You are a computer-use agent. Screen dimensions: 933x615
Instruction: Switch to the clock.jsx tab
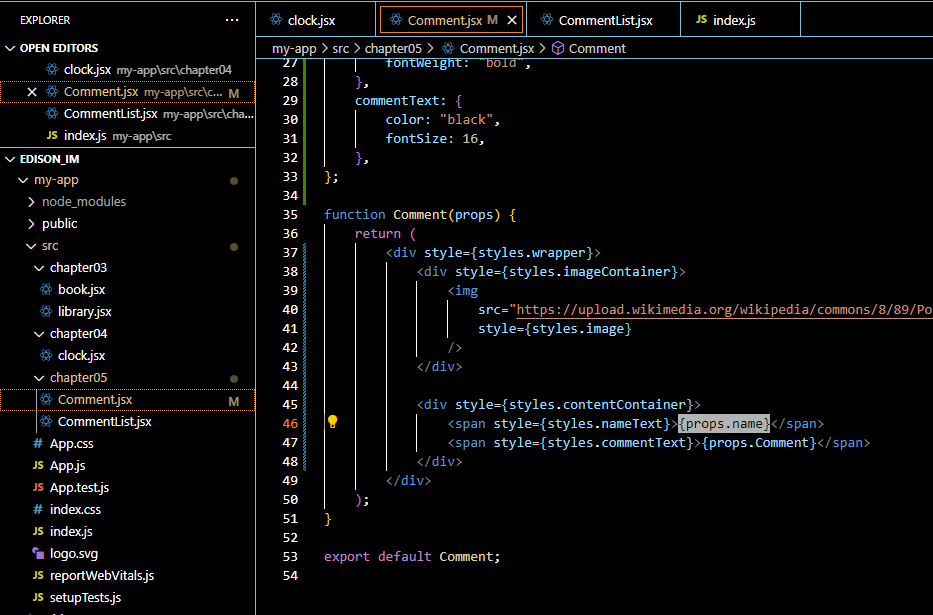coord(316,20)
